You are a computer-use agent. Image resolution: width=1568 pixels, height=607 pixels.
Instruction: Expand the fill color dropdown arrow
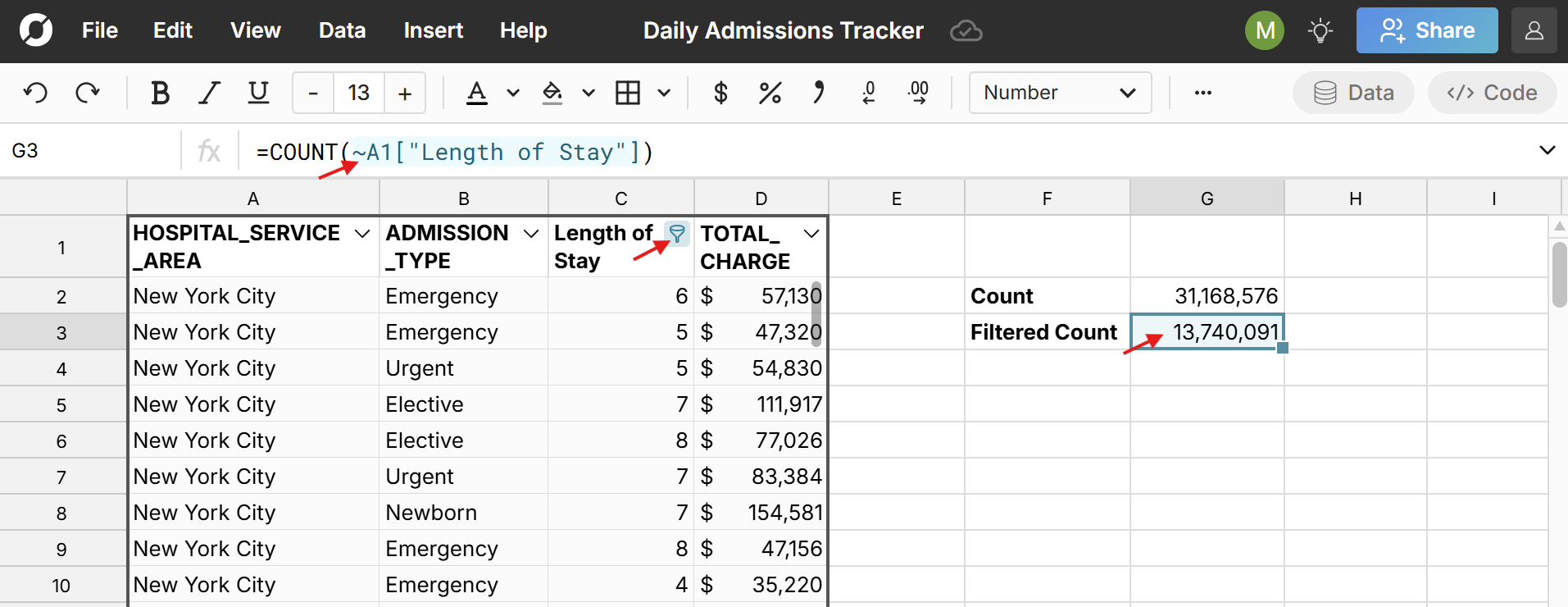pos(589,93)
